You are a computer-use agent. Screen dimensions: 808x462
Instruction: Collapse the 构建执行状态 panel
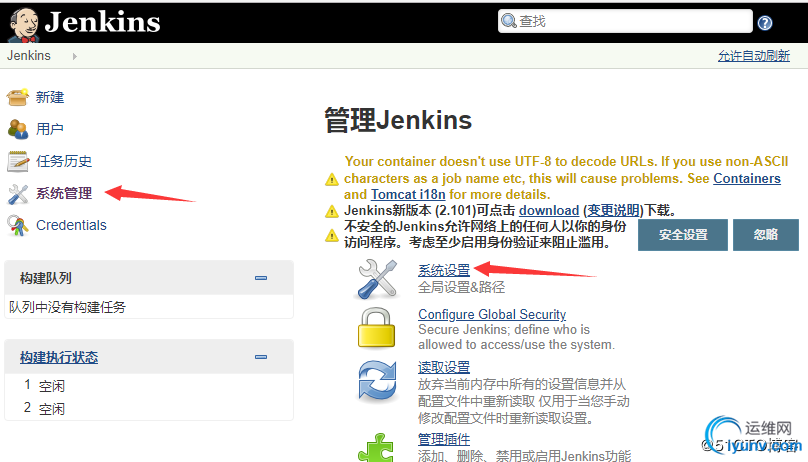(x=261, y=357)
